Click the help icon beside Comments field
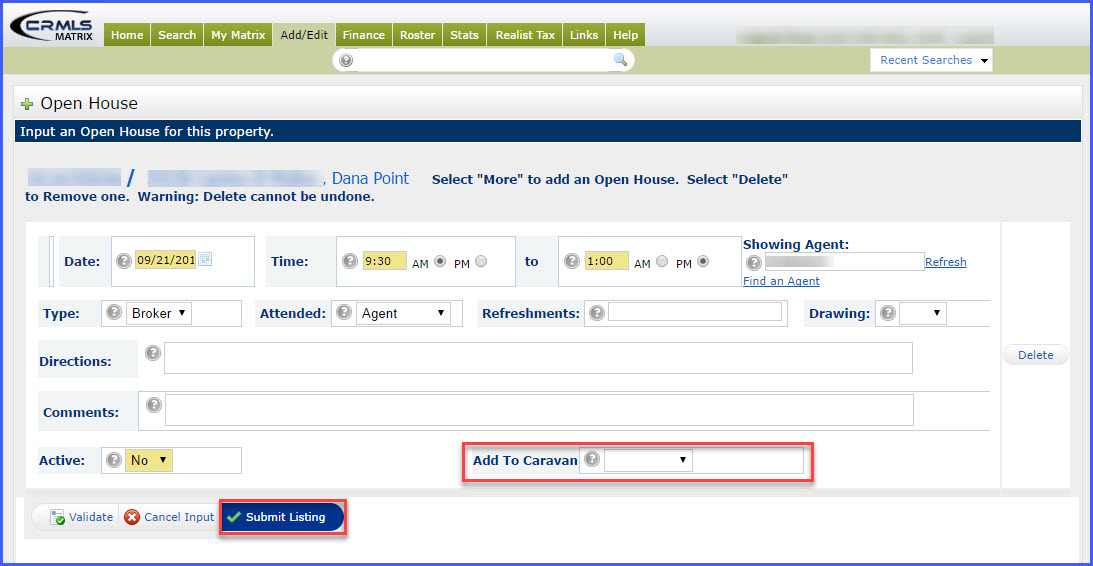 pos(154,405)
